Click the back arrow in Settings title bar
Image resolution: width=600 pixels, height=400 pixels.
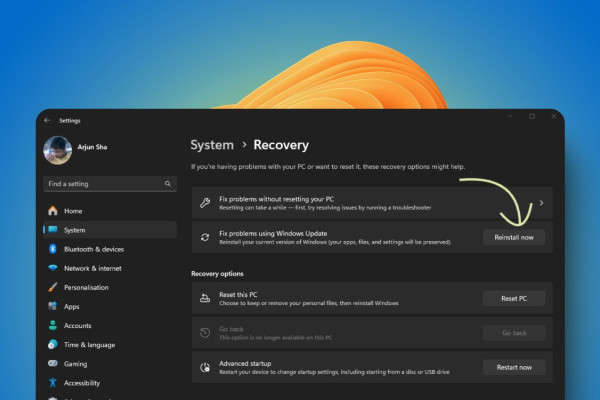coord(47,120)
